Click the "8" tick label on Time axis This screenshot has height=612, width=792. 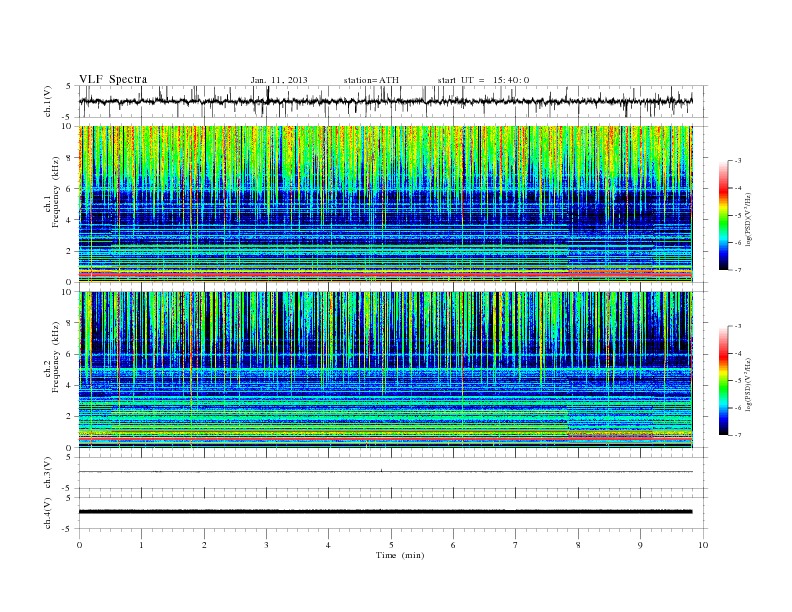click(x=578, y=545)
